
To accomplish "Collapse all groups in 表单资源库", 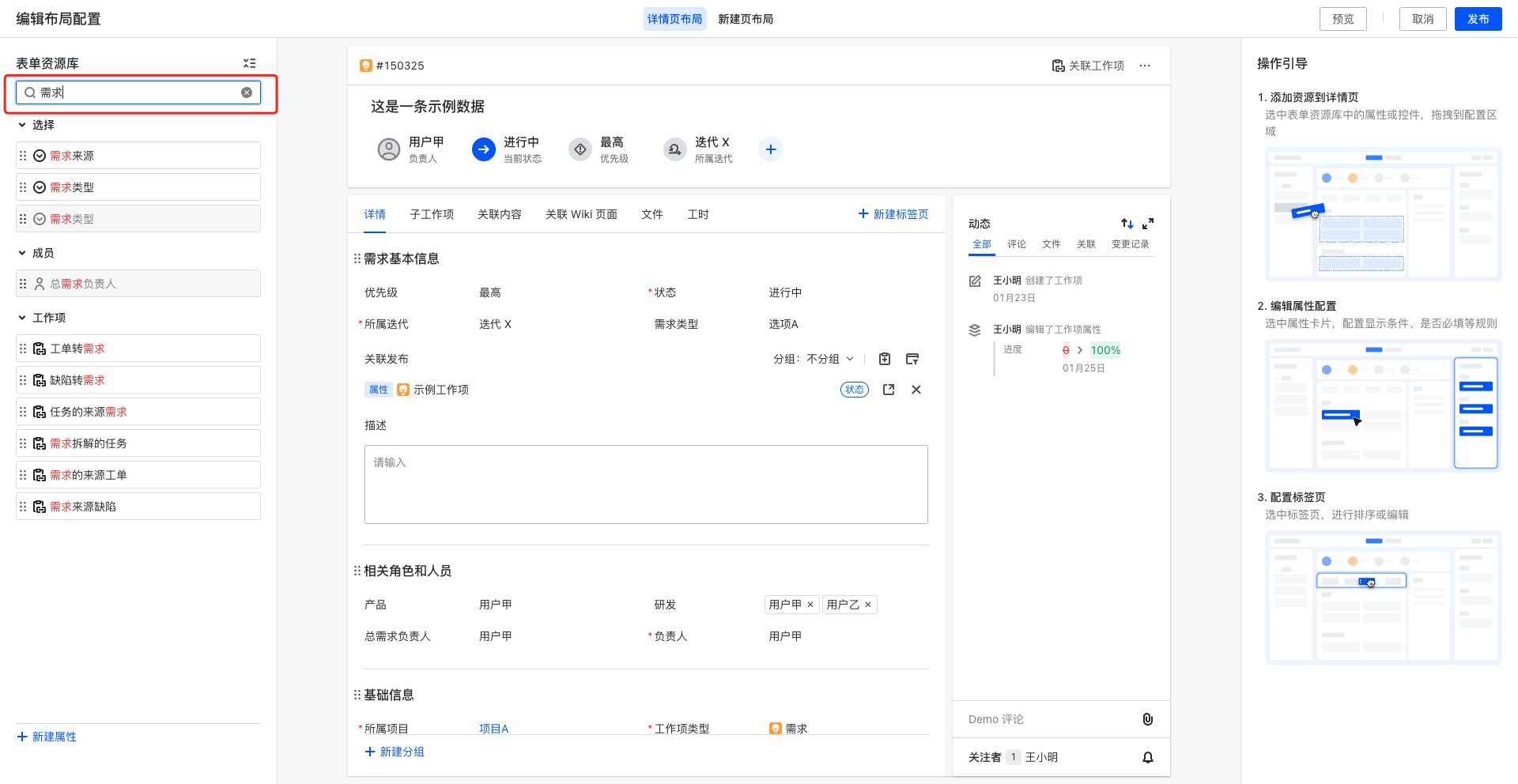I will click(x=249, y=63).
